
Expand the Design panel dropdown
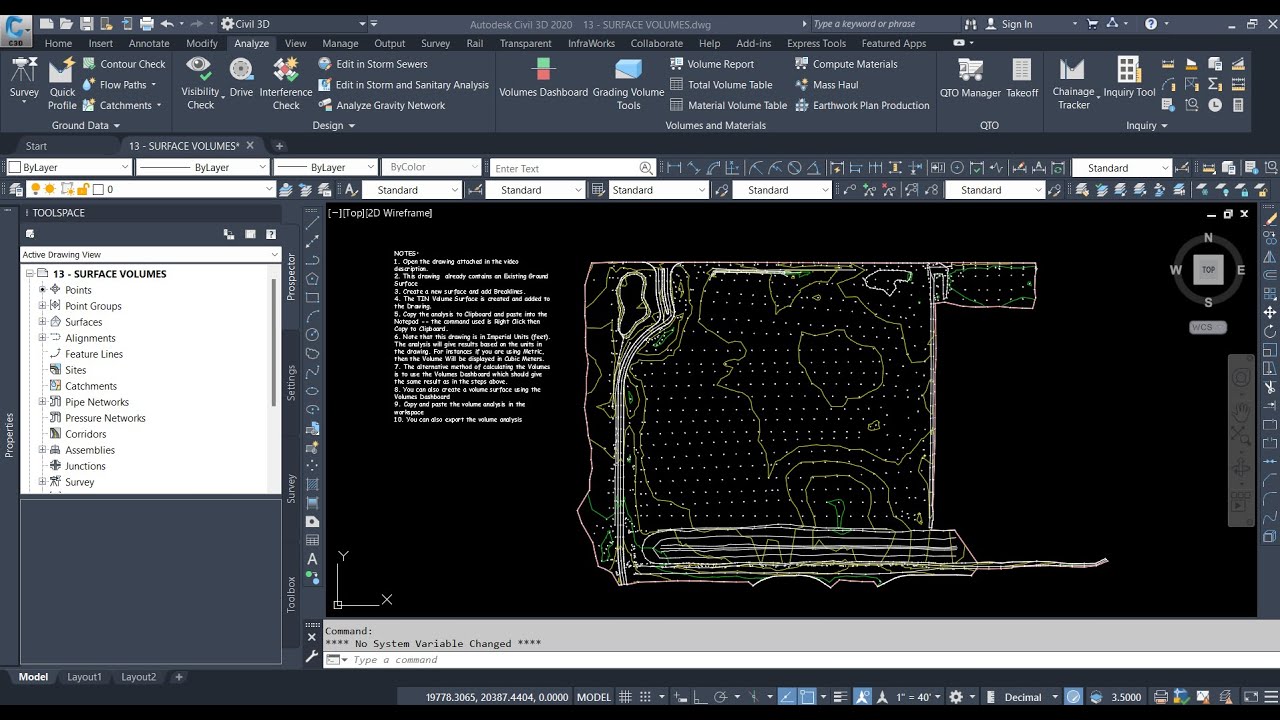click(334, 126)
